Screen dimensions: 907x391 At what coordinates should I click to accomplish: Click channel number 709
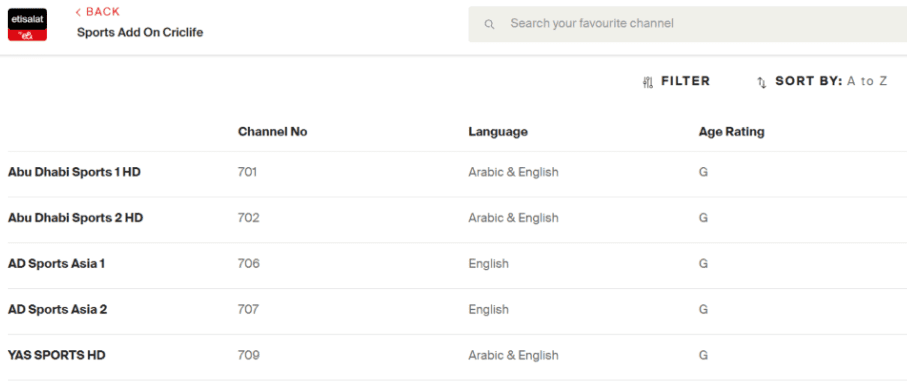249,355
